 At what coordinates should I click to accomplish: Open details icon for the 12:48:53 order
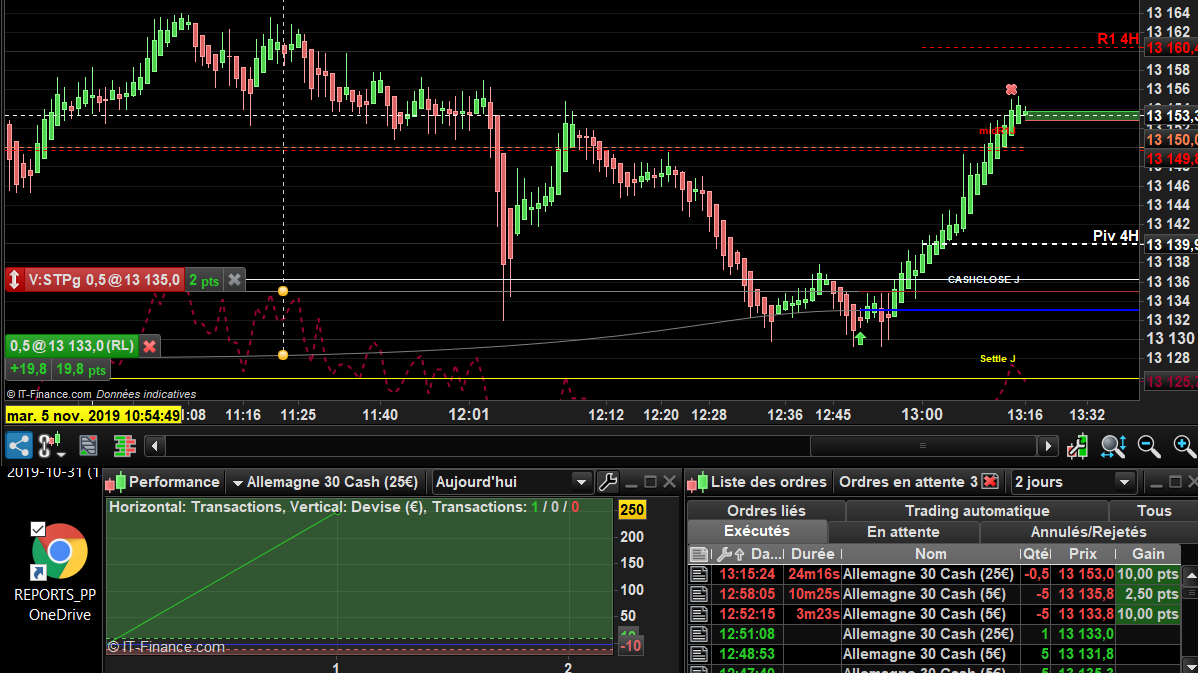(x=698, y=654)
